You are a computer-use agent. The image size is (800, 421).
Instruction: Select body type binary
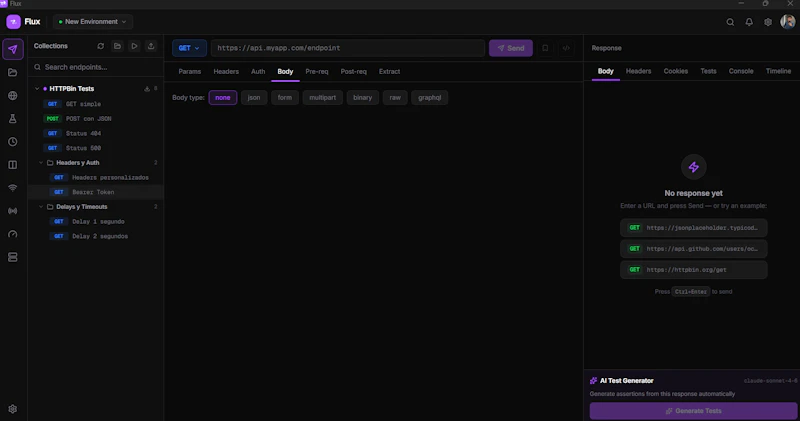[x=362, y=97]
